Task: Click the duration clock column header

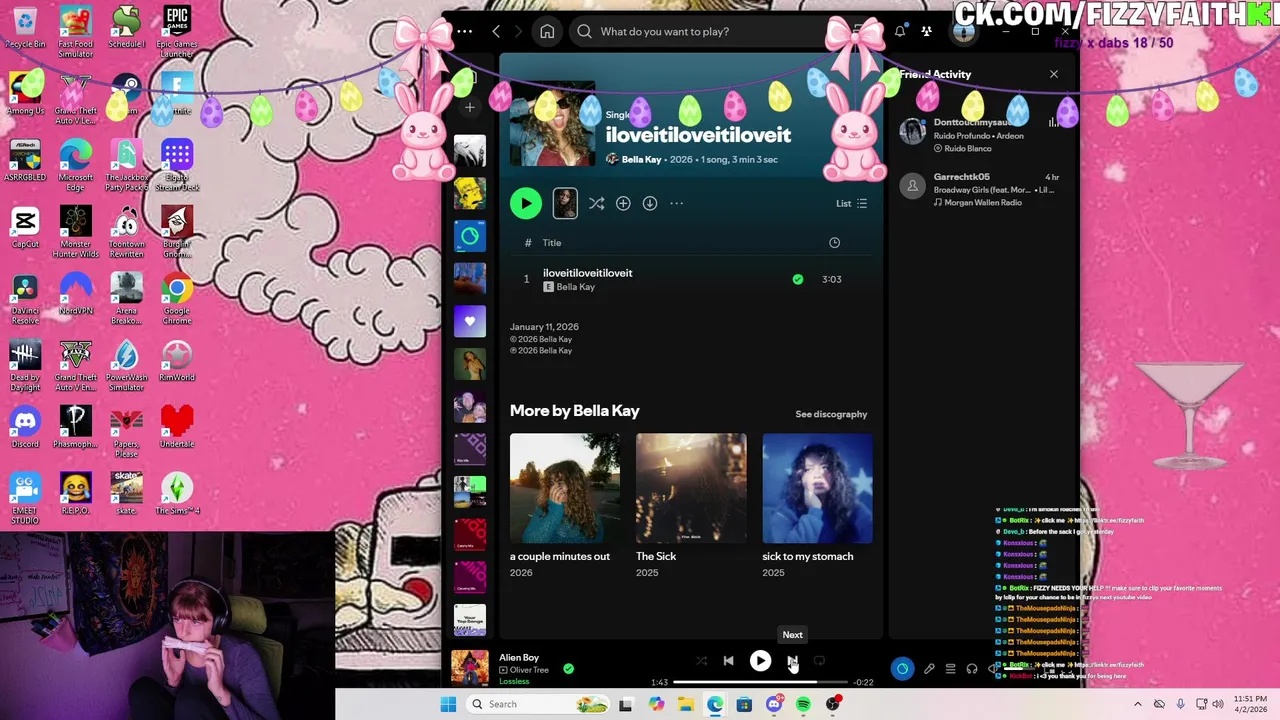Action: point(834,242)
